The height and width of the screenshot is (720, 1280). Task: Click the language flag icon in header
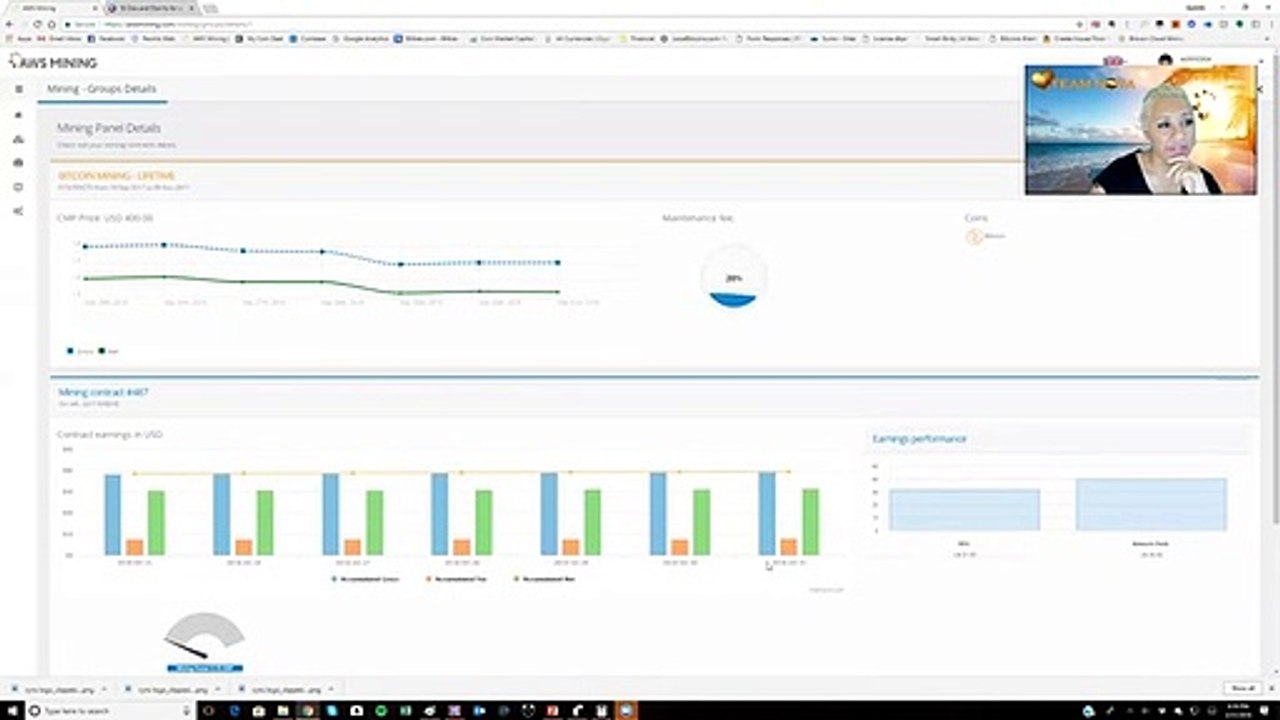[x=1113, y=61]
